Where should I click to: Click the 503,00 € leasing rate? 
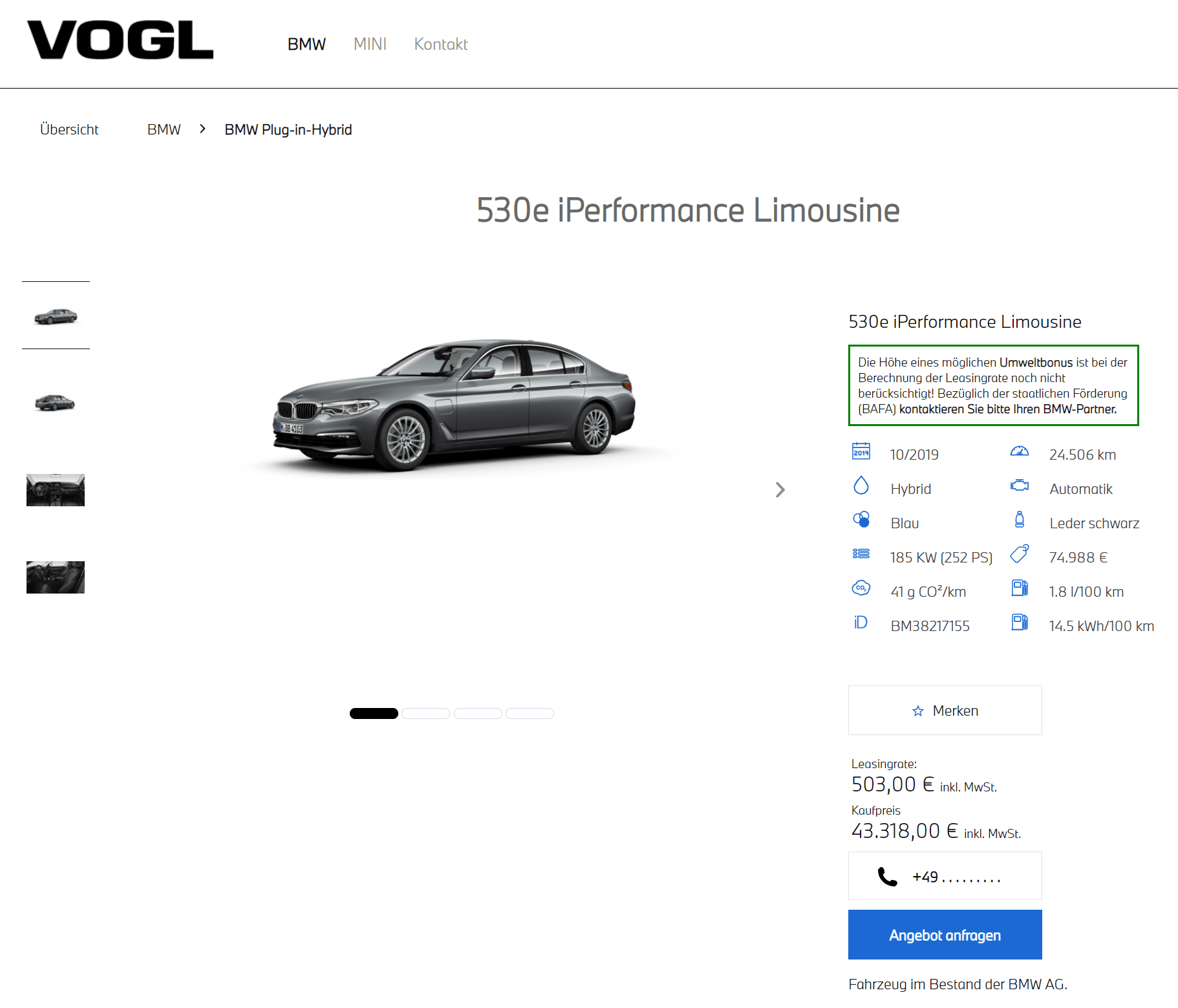click(893, 784)
